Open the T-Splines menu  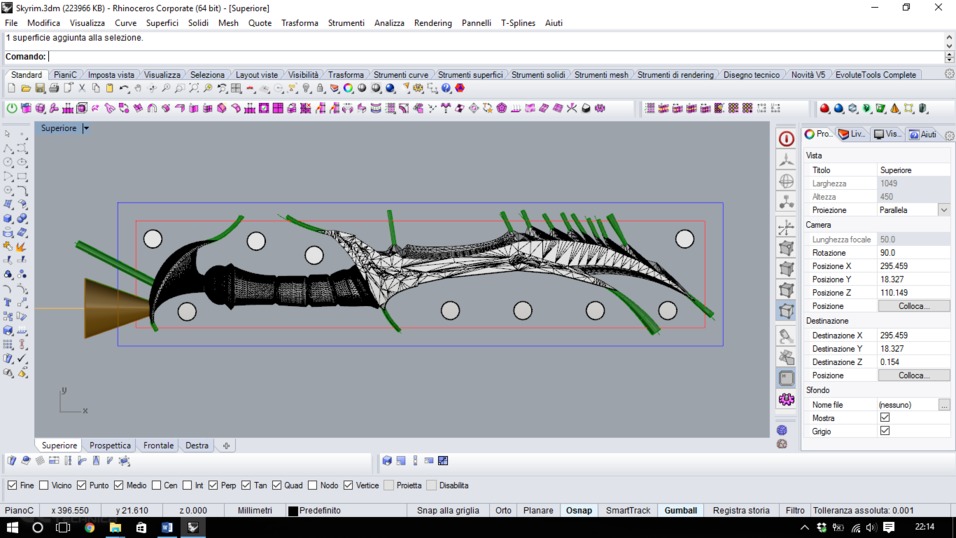518,23
